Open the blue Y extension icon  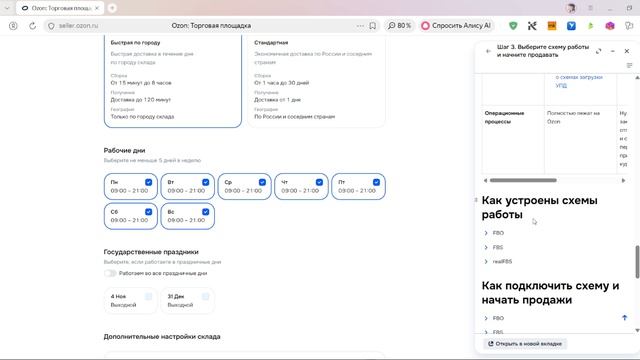(x=571, y=26)
